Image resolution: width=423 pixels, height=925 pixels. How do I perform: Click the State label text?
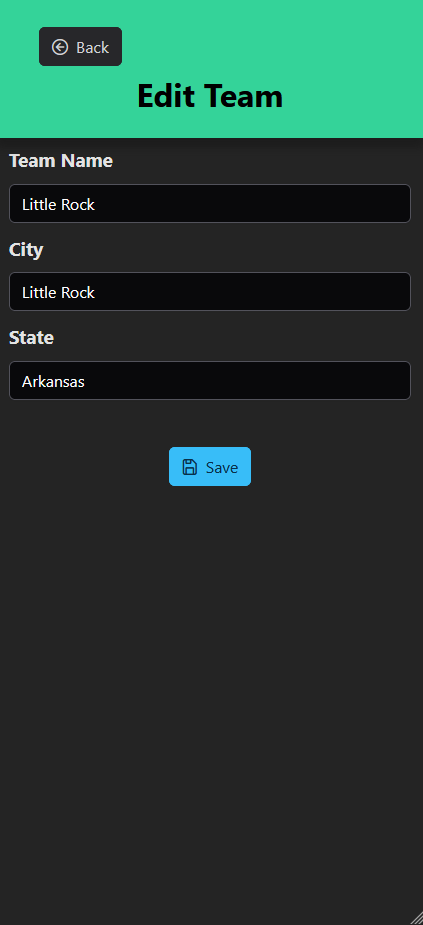click(31, 337)
